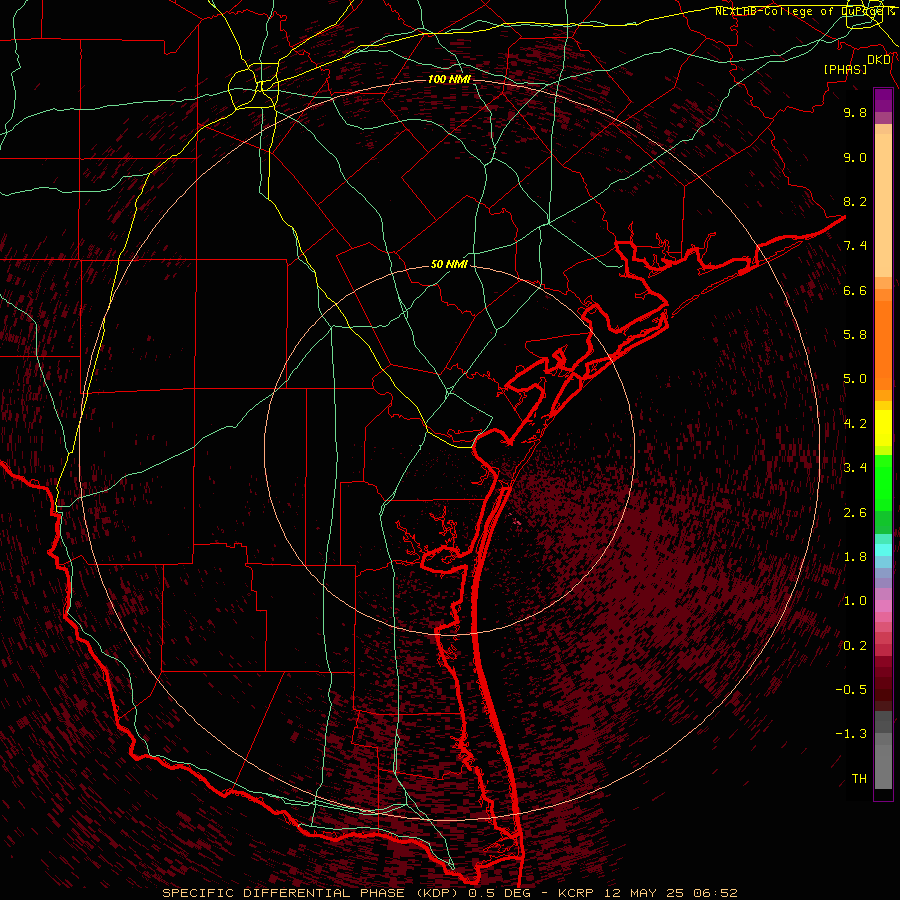Click the 100 NMI range ring label
The height and width of the screenshot is (900, 900).
click(x=449, y=79)
